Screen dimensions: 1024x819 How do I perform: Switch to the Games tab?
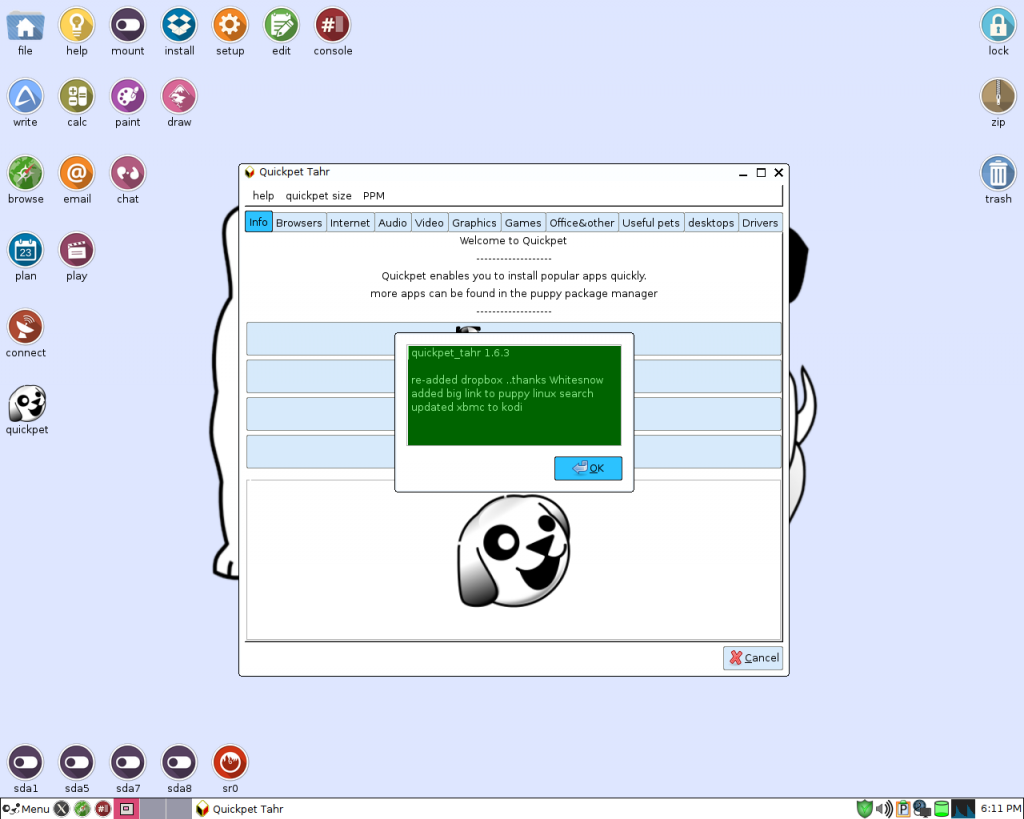(522, 223)
